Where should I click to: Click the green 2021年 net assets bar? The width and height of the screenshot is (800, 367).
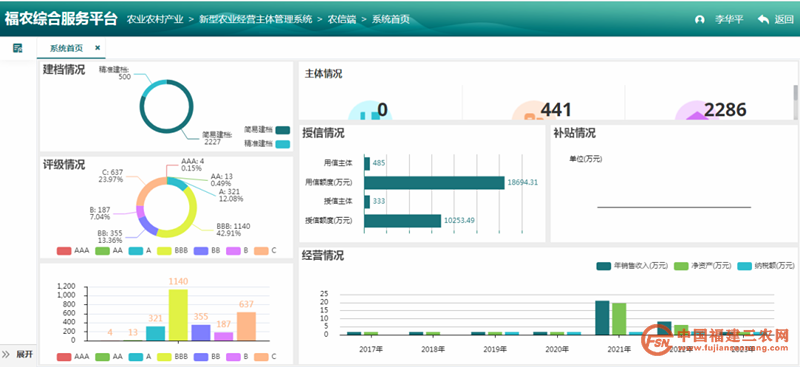click(x=619, y=319)
